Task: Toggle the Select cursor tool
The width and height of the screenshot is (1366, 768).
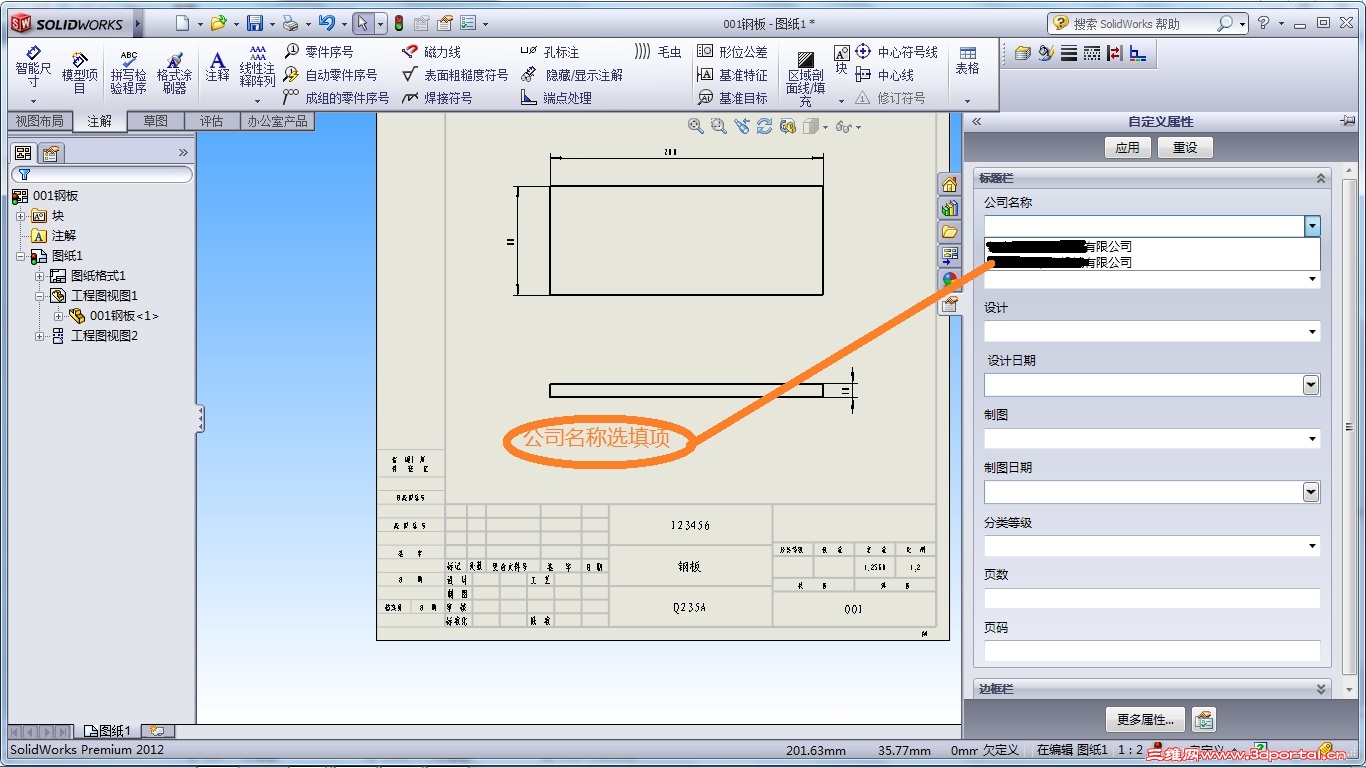Action: click(x=363, y=23)
